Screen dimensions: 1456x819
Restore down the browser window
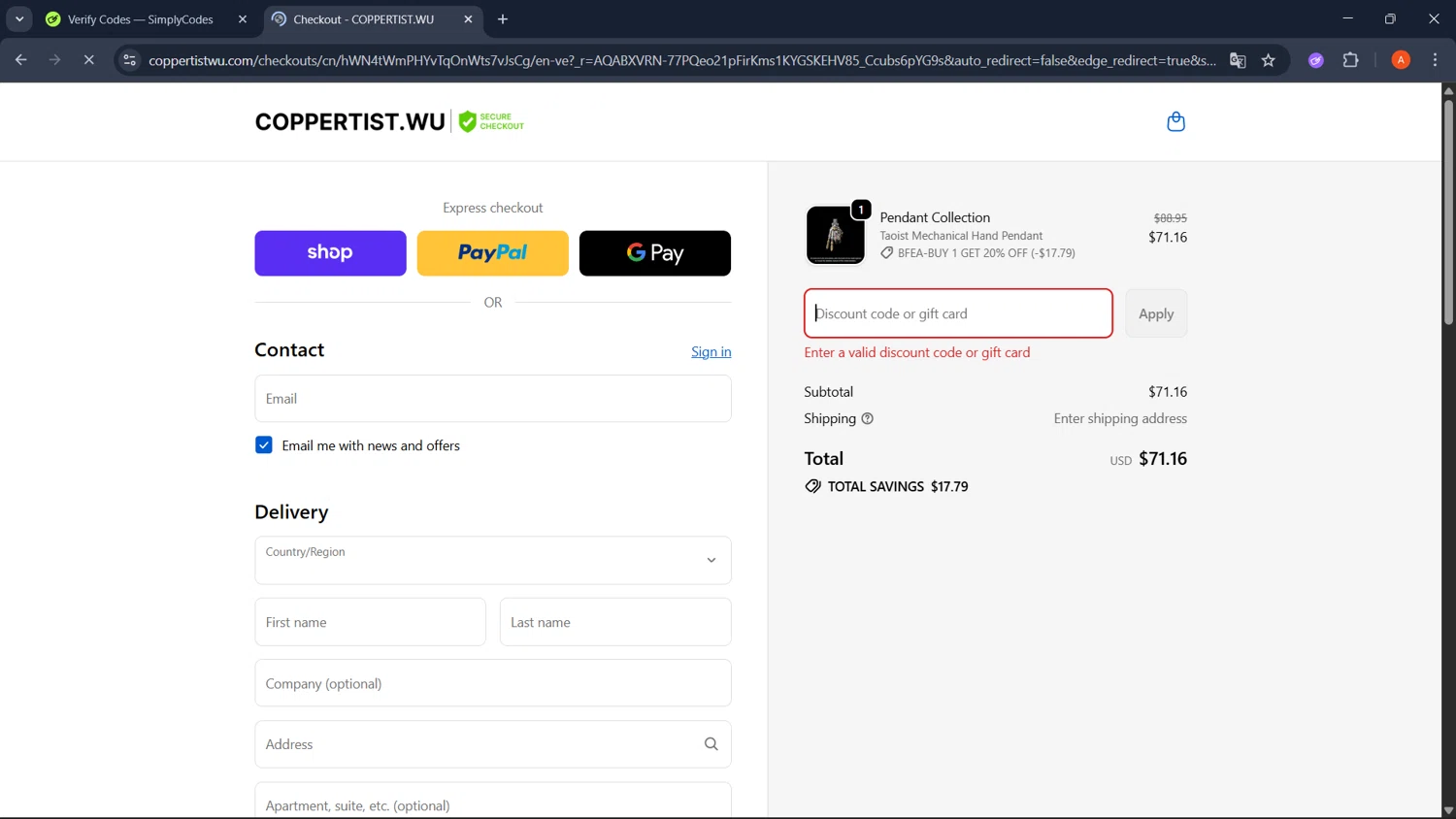pos(1390,18)
